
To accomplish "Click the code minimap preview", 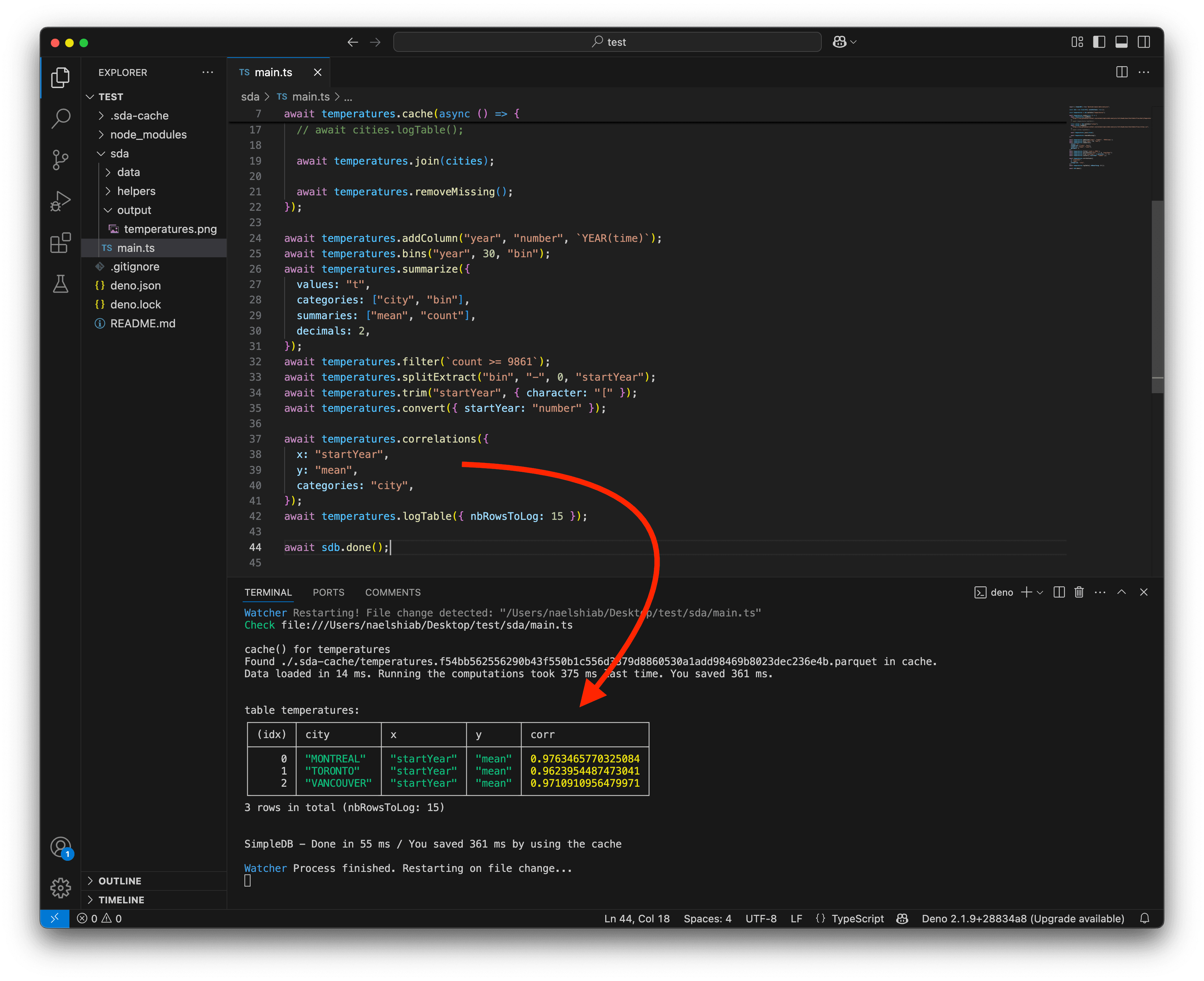I will tap(1109, 137).
